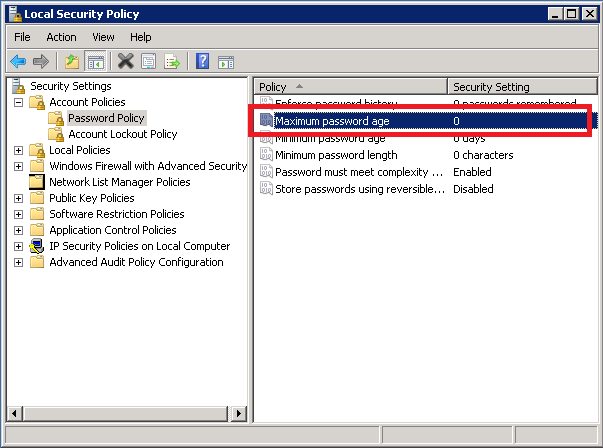603x448 pixels.
Task: Click Store passwords using reversible policy icon
Action: 266,188
